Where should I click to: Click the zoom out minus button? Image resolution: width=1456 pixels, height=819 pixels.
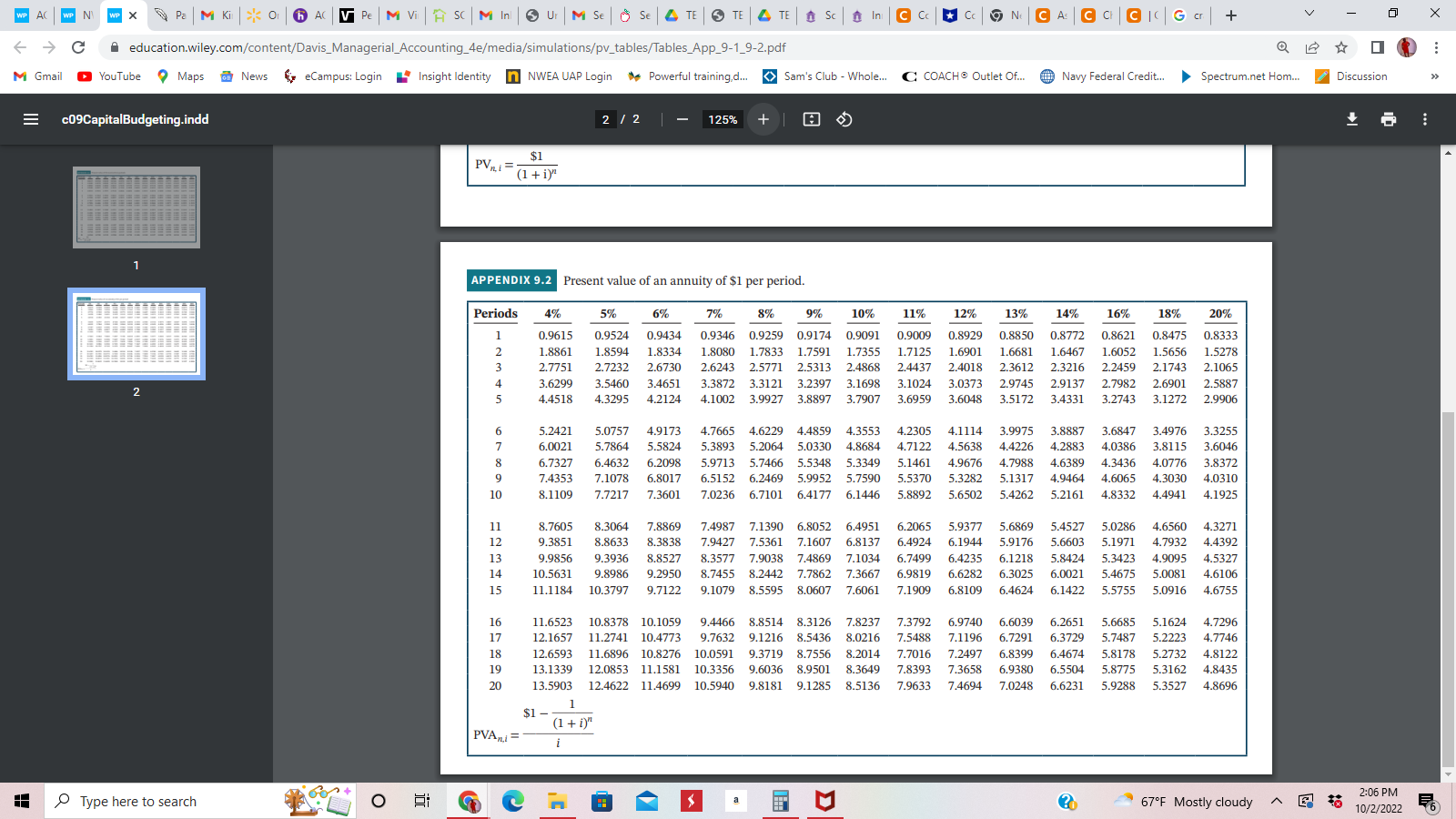(x=682, y=119)
